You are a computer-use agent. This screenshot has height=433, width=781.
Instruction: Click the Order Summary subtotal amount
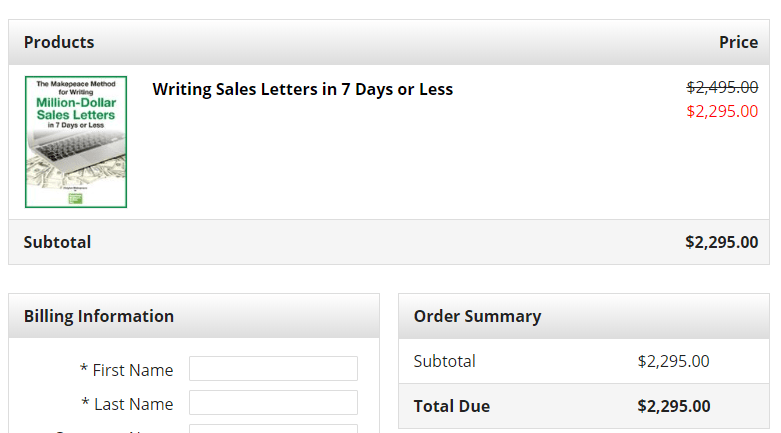click(x=673, y=361)
